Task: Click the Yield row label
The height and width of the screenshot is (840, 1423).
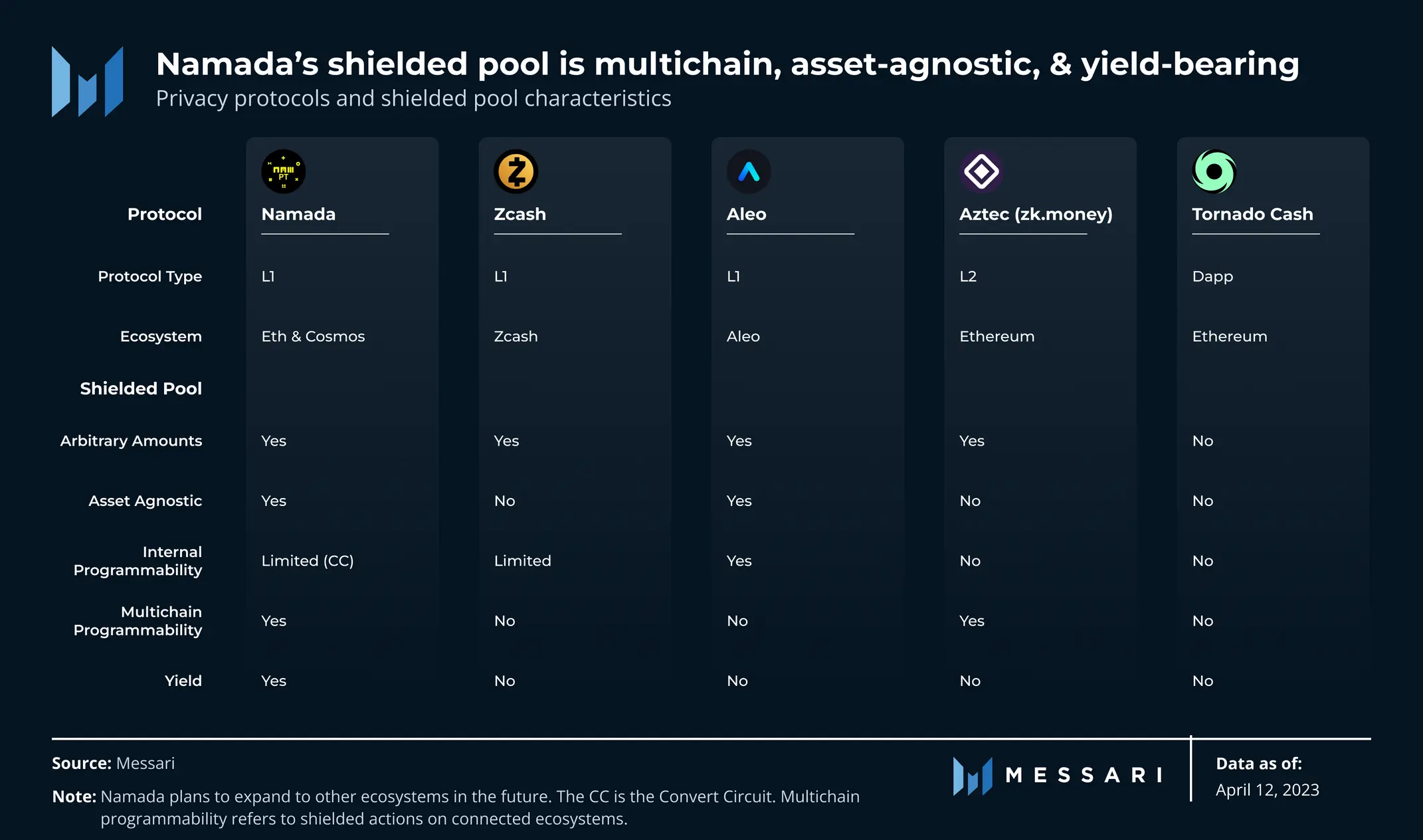Action: (183, 681)
